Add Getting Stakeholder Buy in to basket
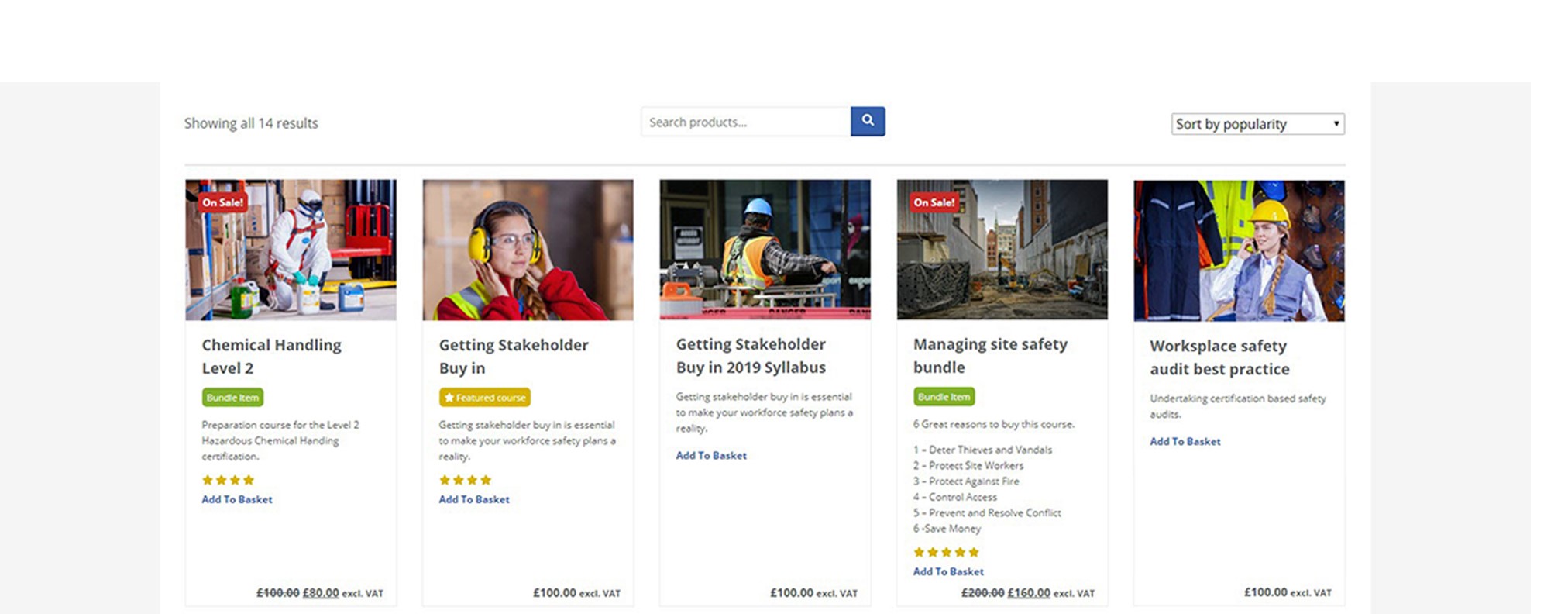This screenshot has width=1568, height=614. 474,499
